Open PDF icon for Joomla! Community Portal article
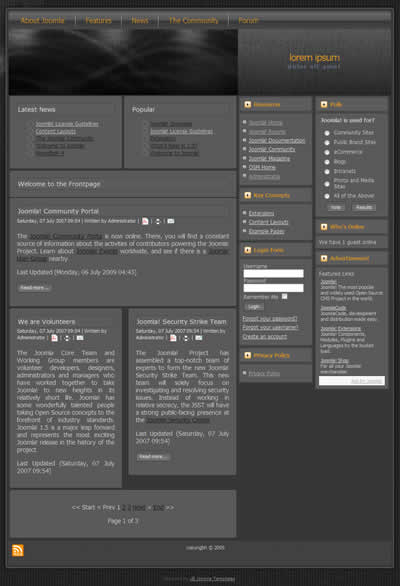The width and height of the screenshot is (400, 586). point(145,221)
